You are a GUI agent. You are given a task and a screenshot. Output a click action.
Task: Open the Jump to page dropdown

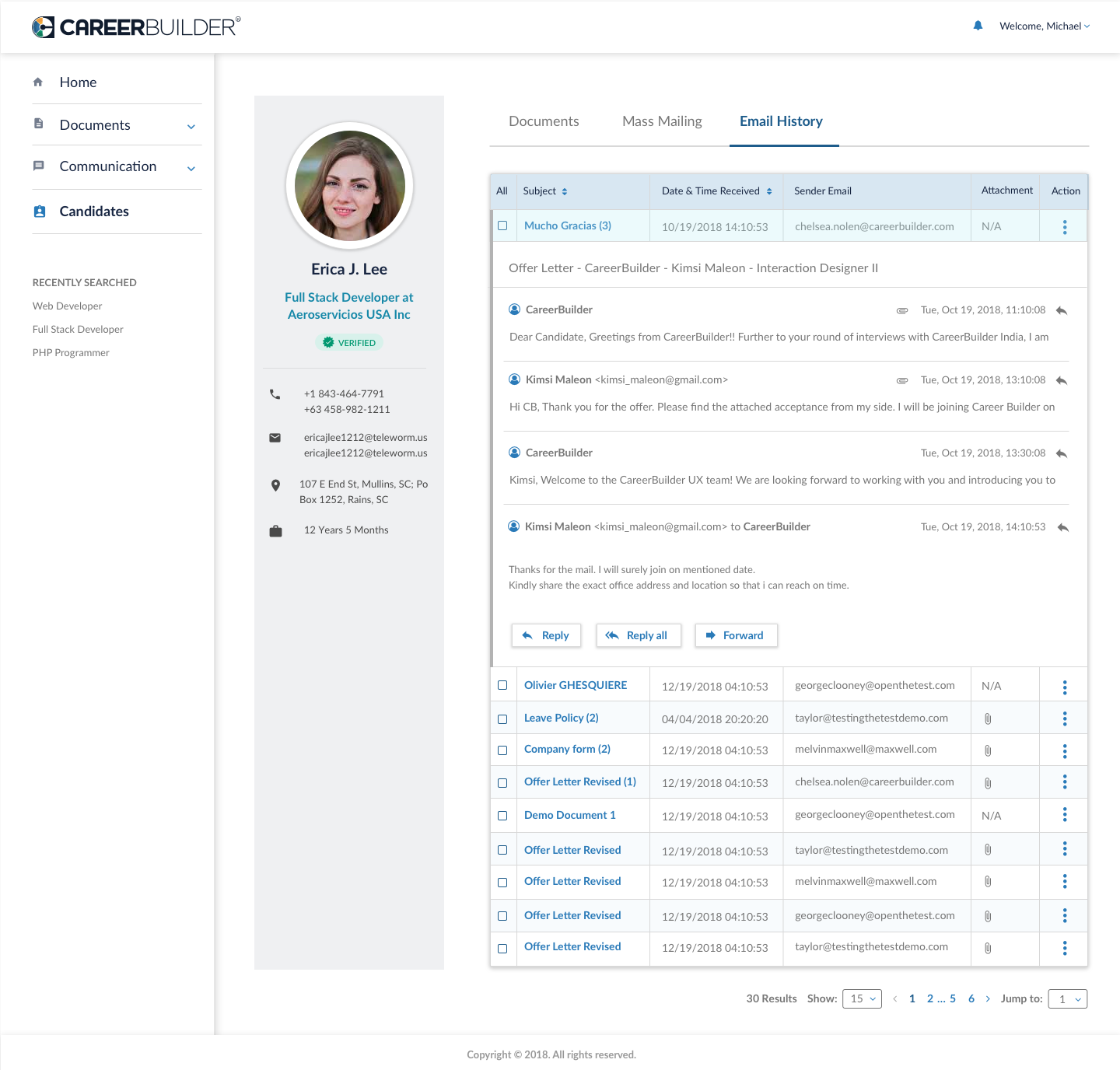click(x=1068, y=999)
